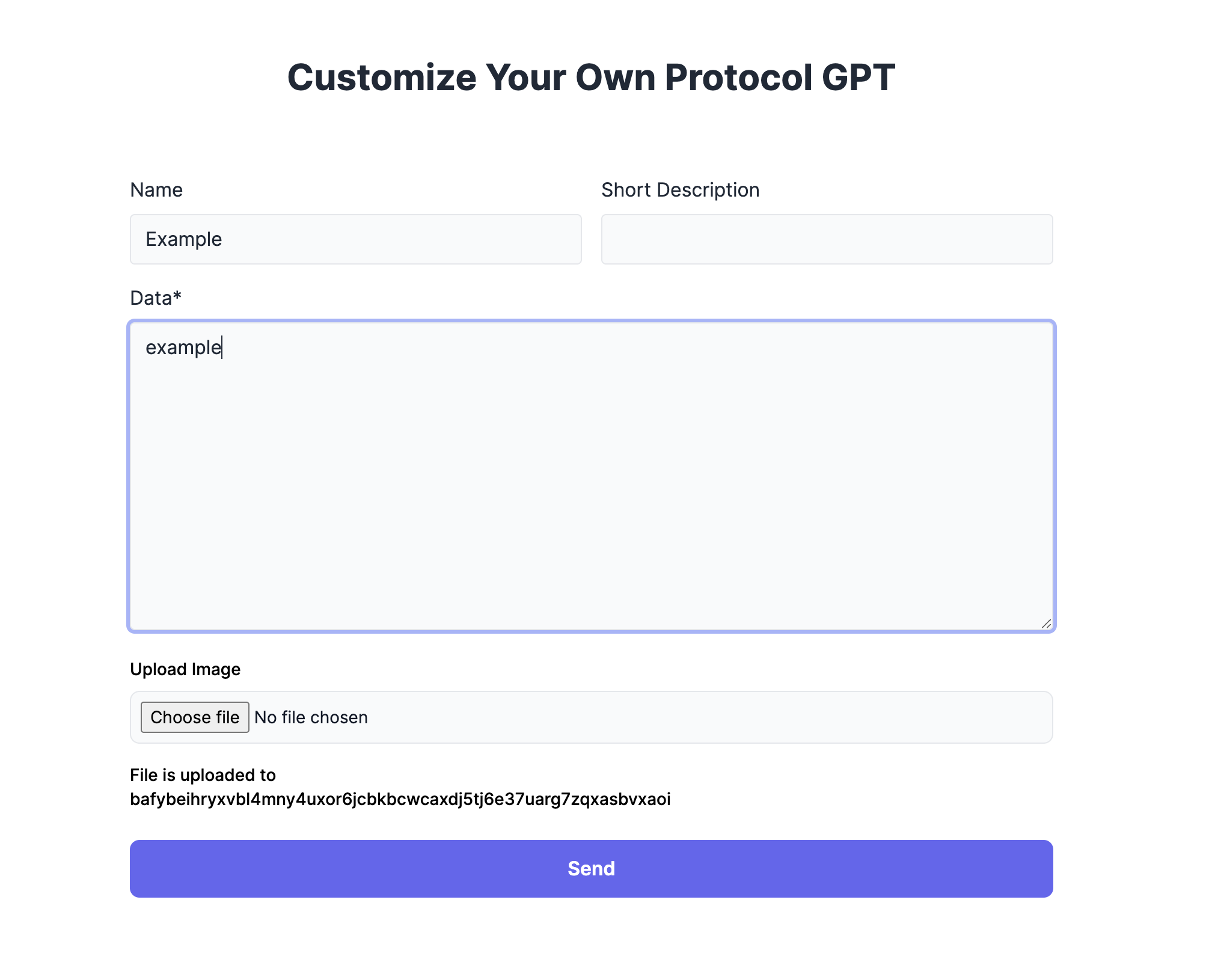Select the word Example in Name field

[x=183, y=239]
